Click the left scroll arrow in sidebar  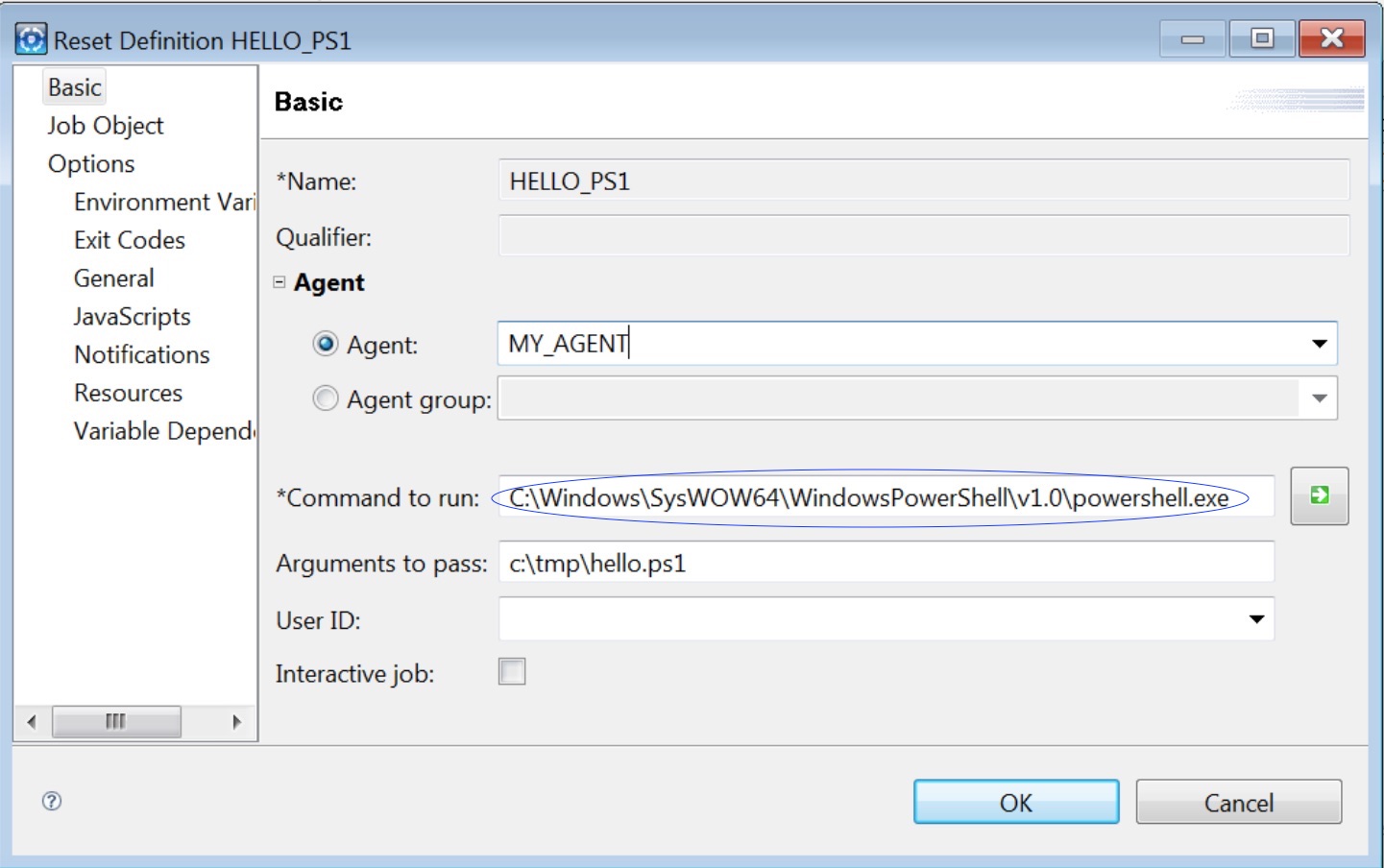(32, 721)
